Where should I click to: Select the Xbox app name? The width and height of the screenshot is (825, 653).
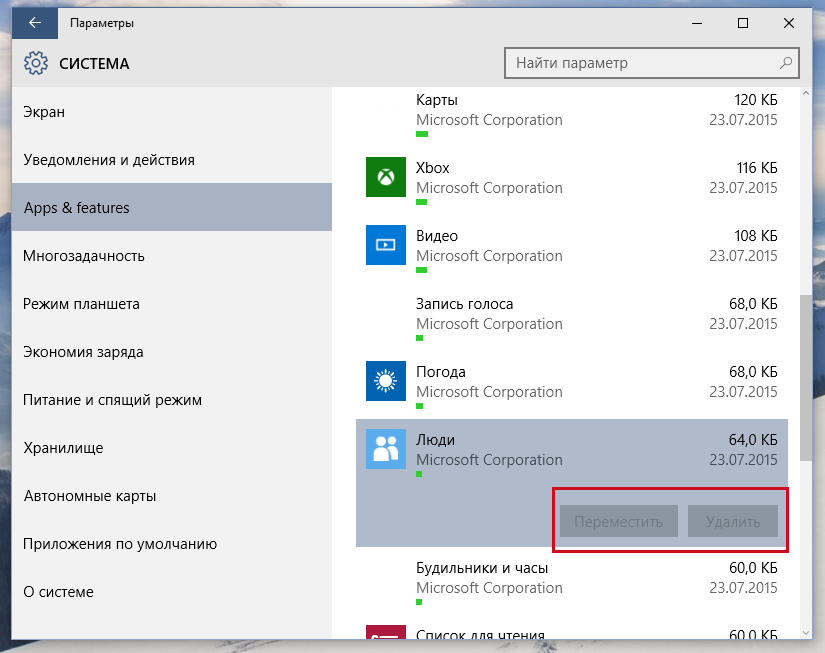point(432,168)
